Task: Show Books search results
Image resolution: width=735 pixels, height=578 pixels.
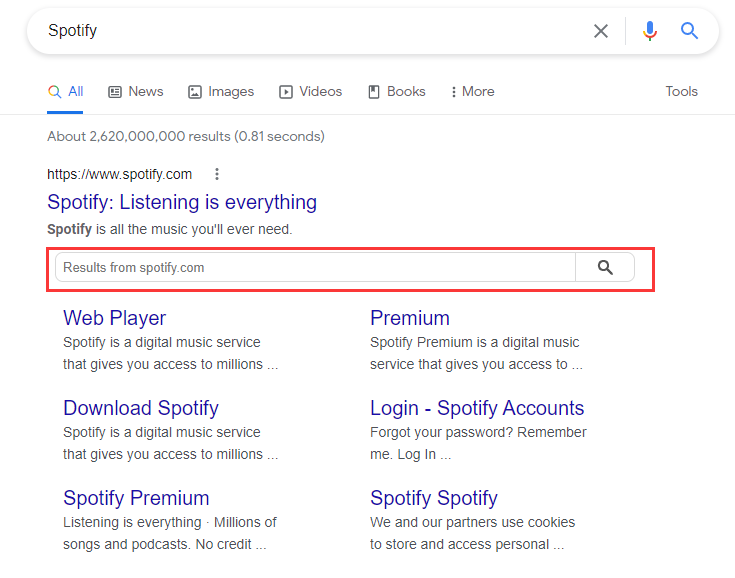Action: click(x=397, y=92)
